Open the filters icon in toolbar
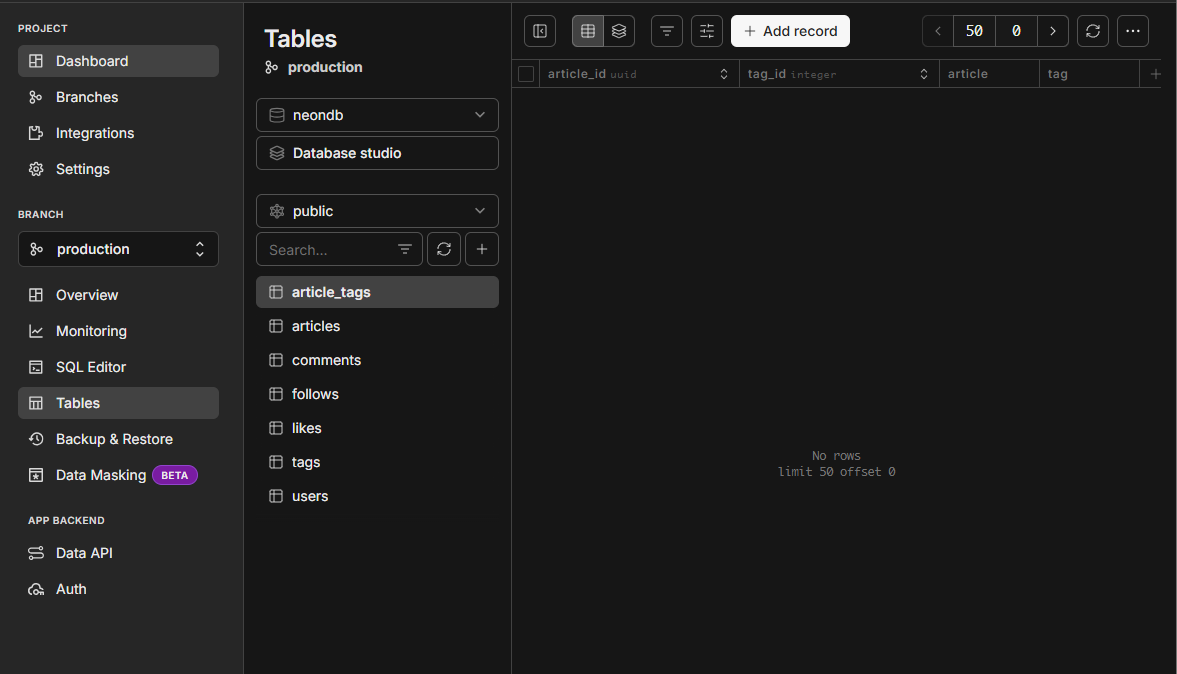 coord(667,31)
